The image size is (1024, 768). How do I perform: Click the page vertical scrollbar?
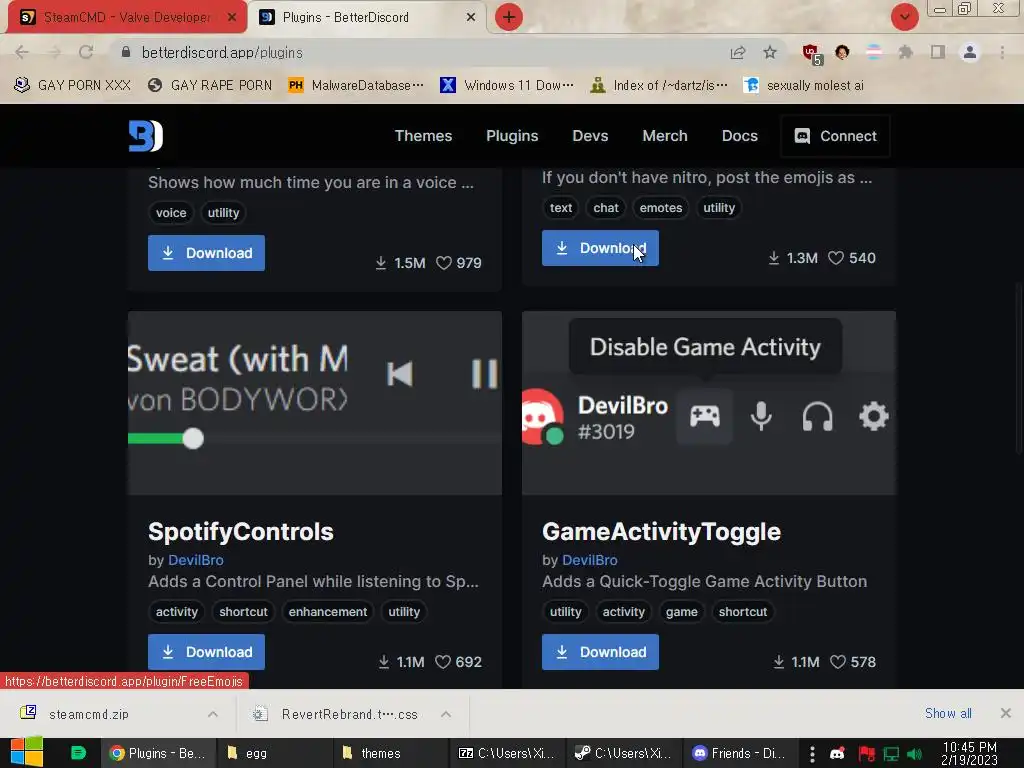[1019, 367]
